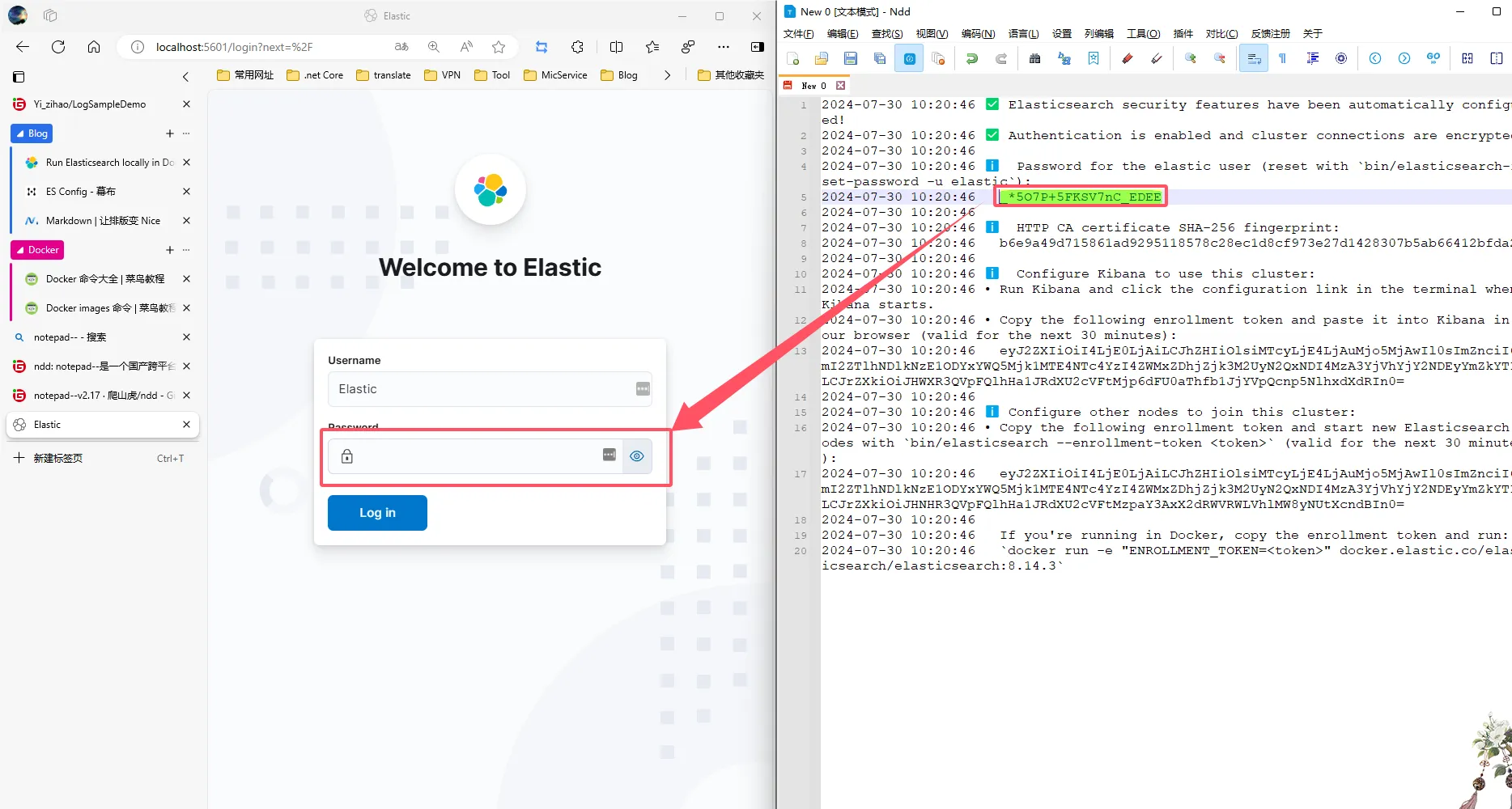Image resolution: width=1512 pixels, height=809 pixels.
Task: Open the 编辑(E) menu in Ndd
Action: click(x=843, y=33)
